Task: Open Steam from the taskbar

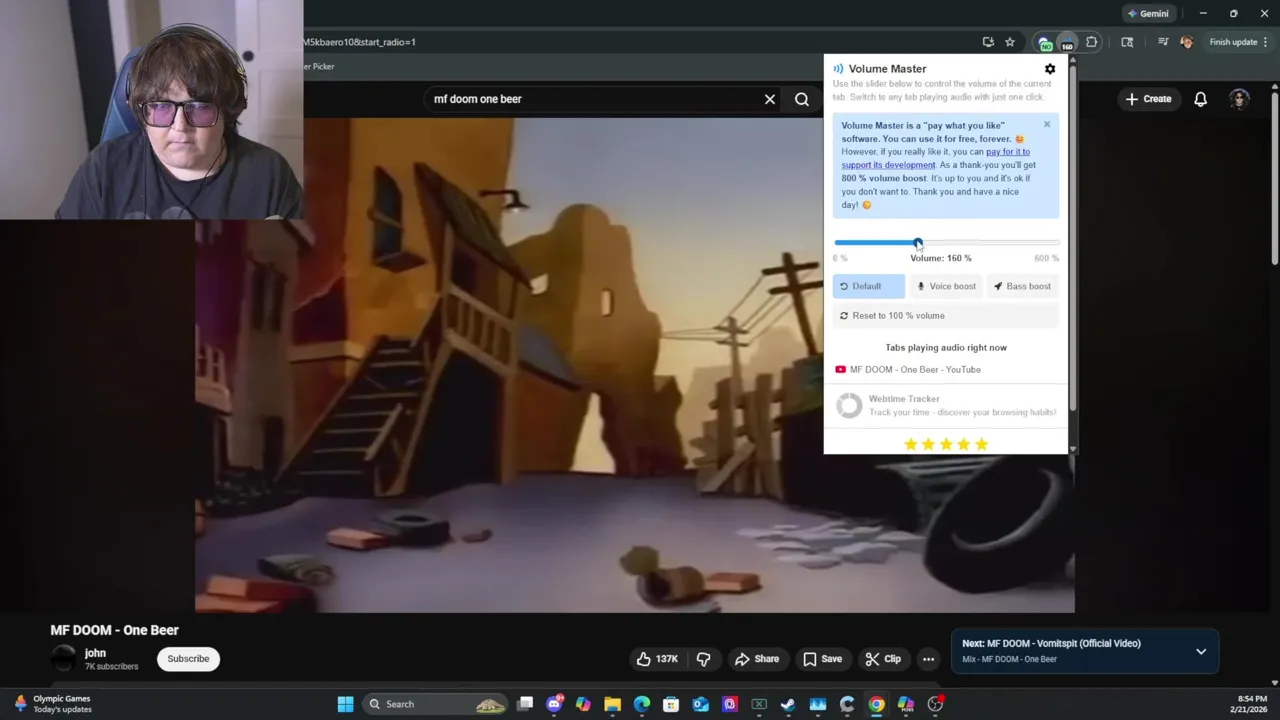Action: click(x=788, y=704)
